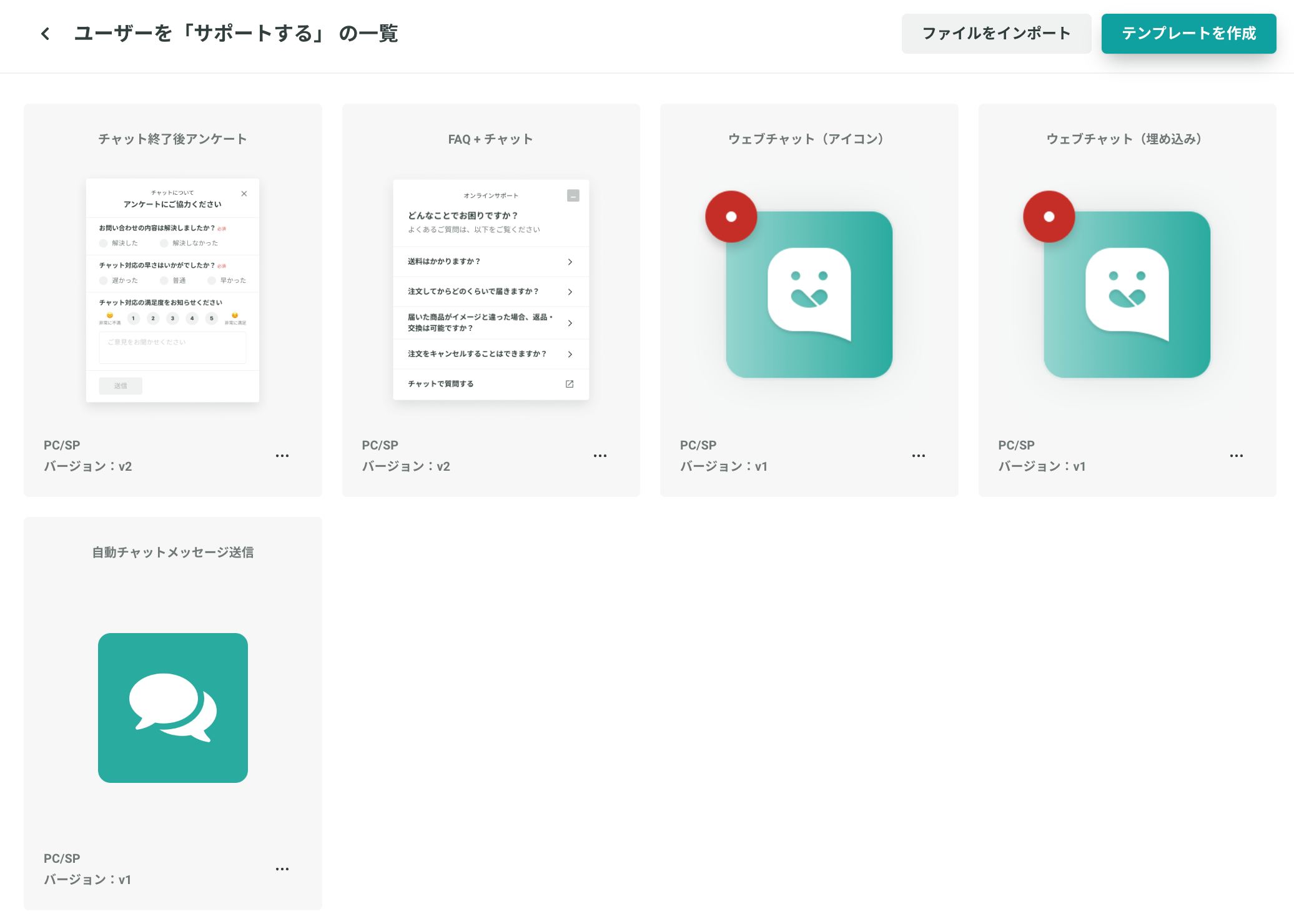This screenshot has width=1294, height=924.
Task: Click the ご意見をお聞かせください text field
Action: click(x=172, y=347)
